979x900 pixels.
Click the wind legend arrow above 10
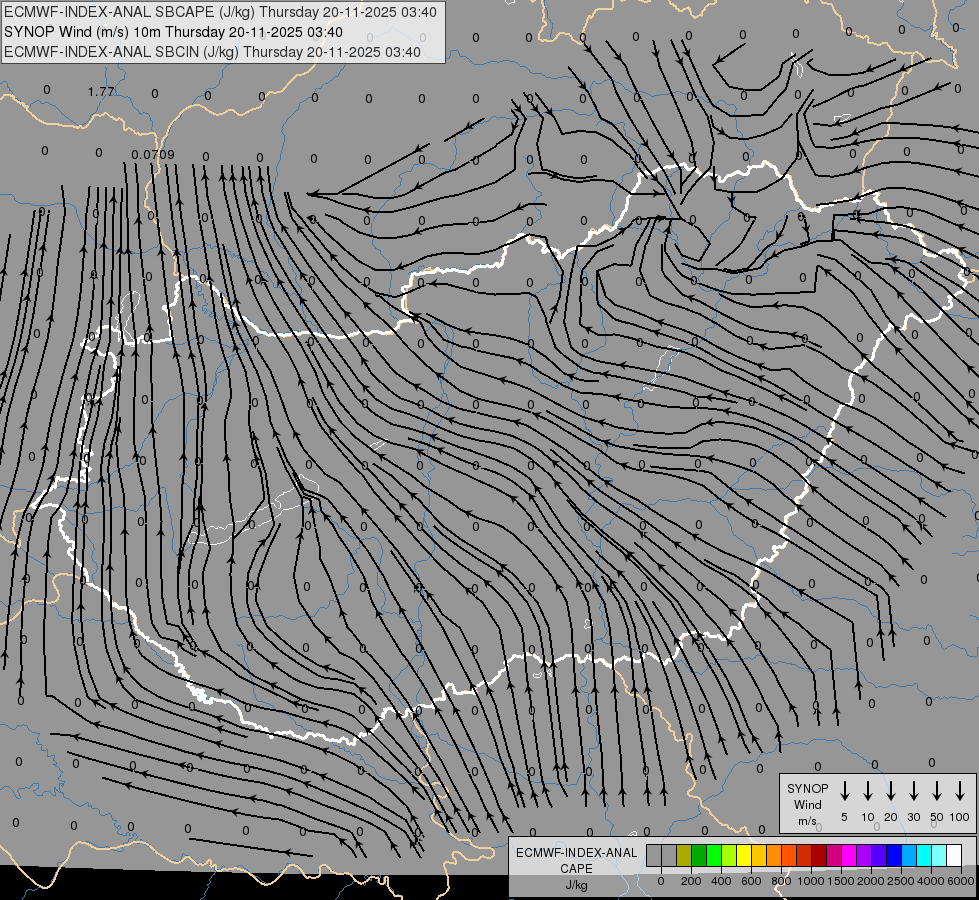tap(867, 791)
